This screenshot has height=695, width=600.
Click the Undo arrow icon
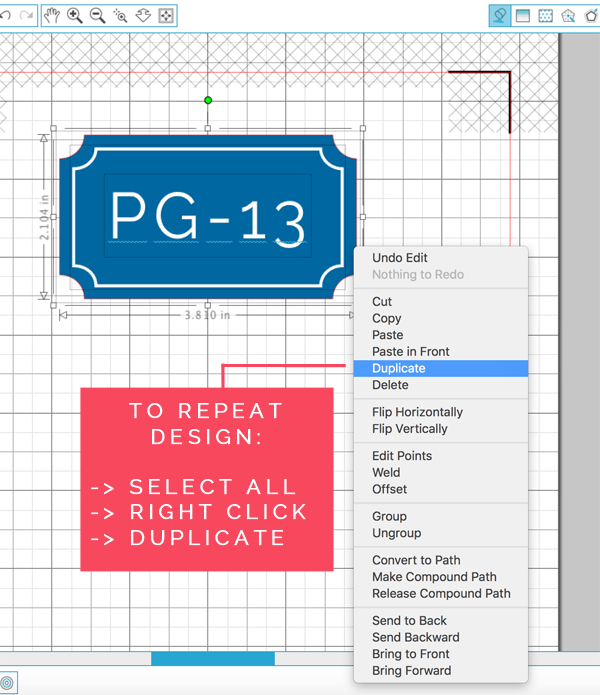5,16
